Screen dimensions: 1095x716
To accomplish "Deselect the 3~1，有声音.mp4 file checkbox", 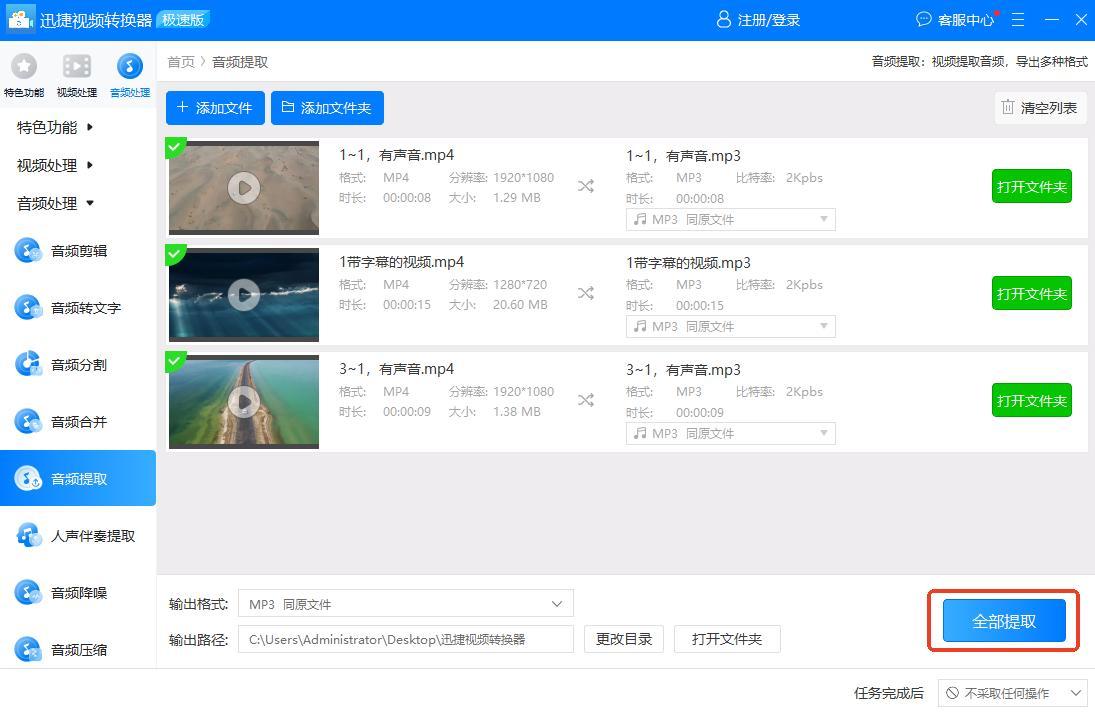I will coord(175,361).
